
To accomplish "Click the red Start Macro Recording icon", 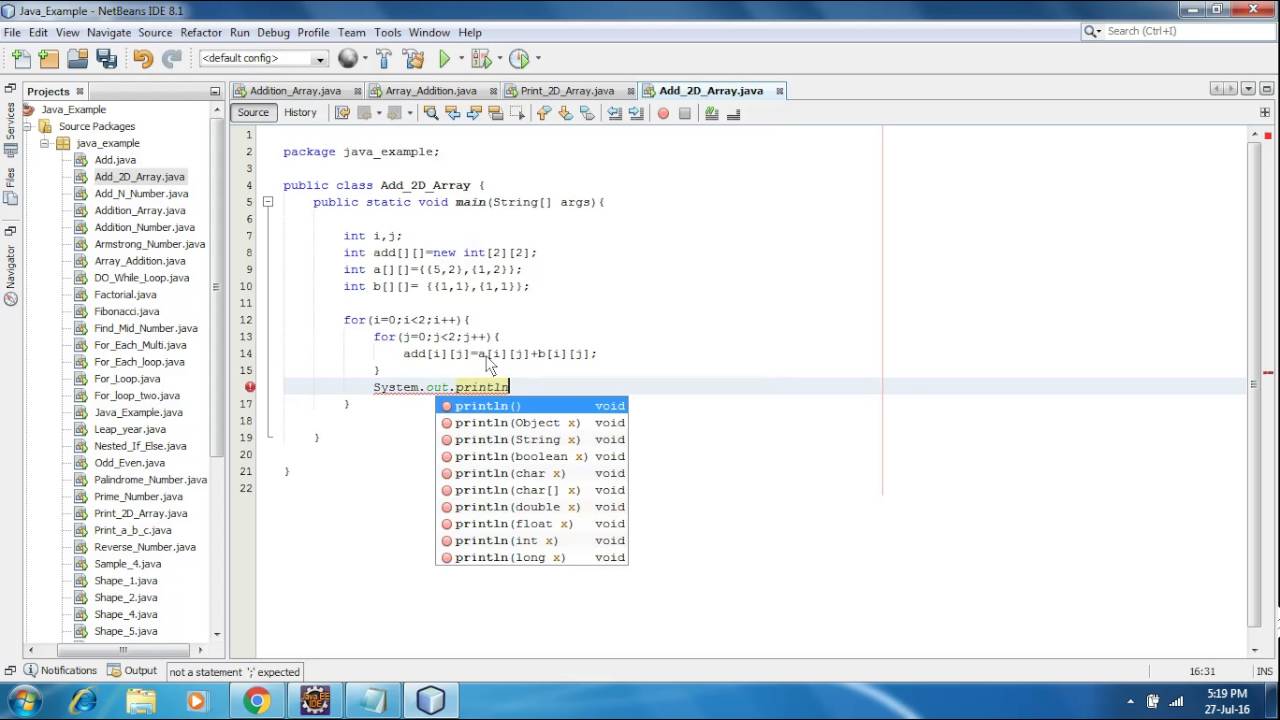I will pos(663,113).
